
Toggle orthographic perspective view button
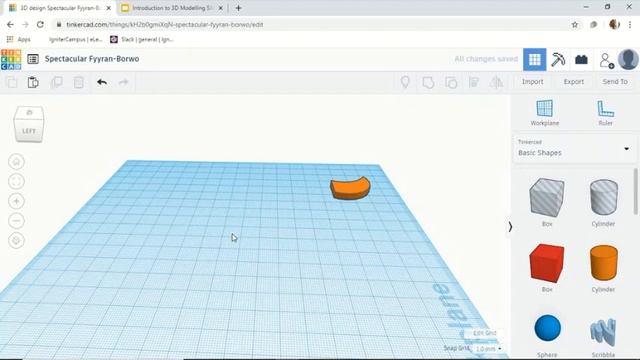click(16, 240)
